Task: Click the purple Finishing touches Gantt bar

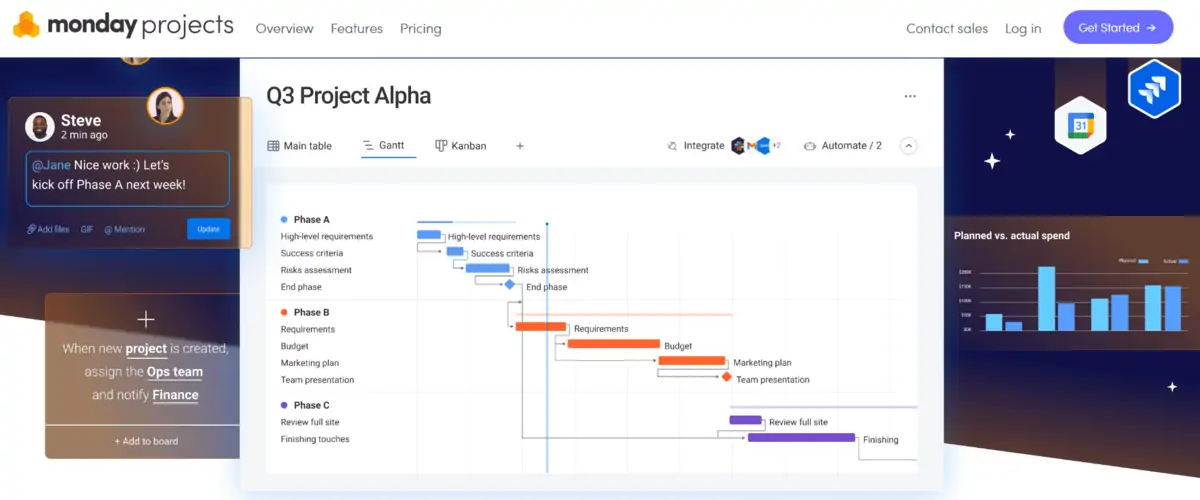Action: (802, 438)
